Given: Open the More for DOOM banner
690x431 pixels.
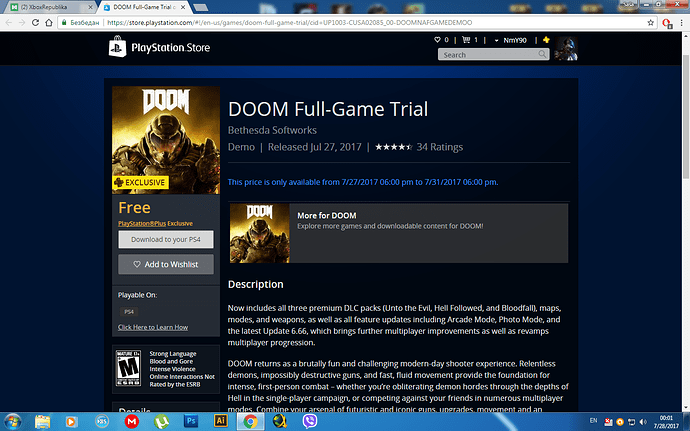Looking at the screenshot, I should (x=399, y=233).
